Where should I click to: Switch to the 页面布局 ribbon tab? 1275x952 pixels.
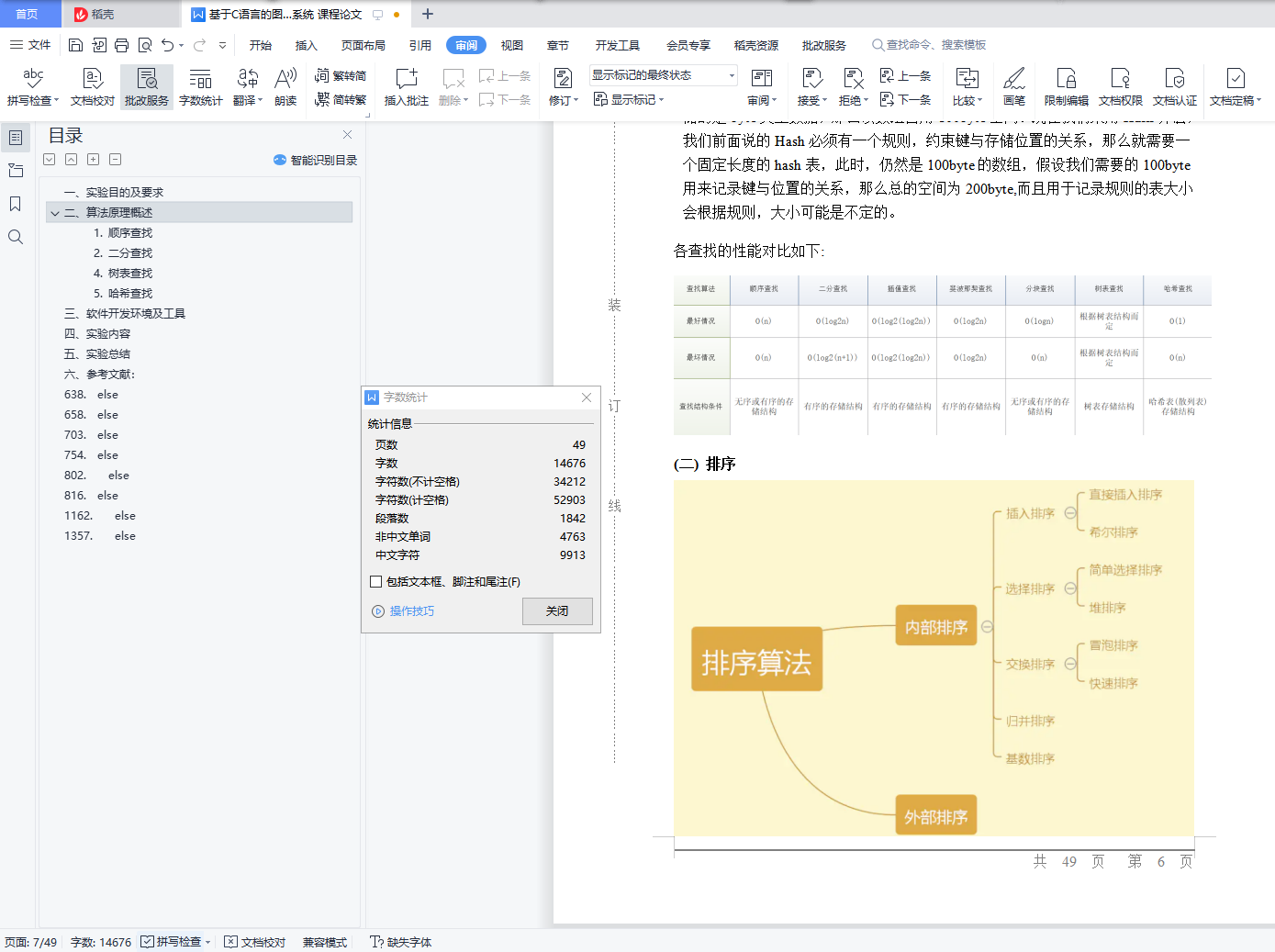pos(363,45)
